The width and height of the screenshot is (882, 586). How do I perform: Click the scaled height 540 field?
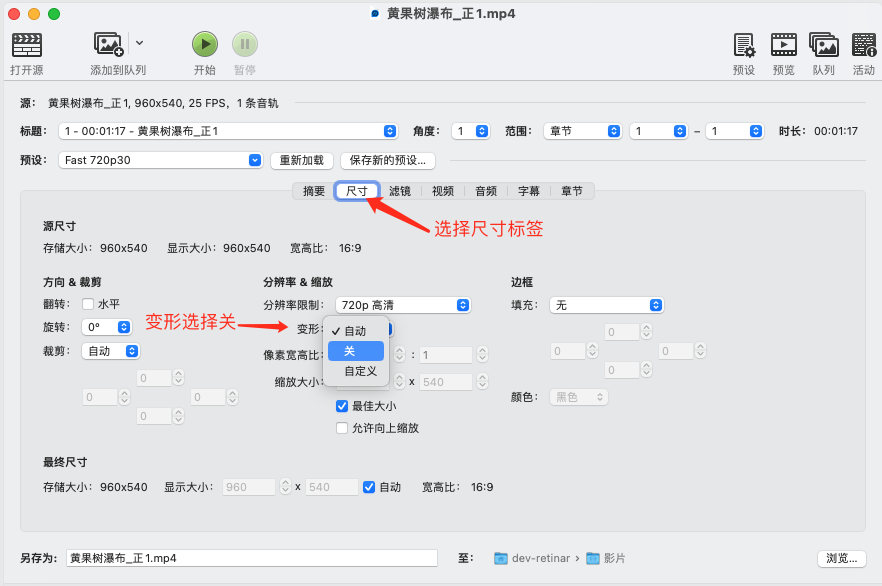coord(446,382)
